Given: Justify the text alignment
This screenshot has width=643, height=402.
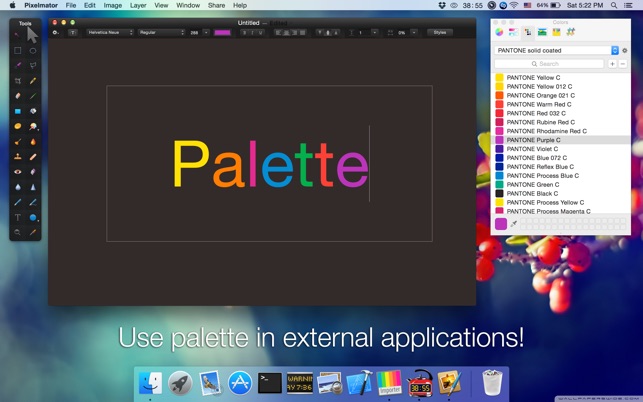Looking at the screenshot, I should [x=303, y=32].
